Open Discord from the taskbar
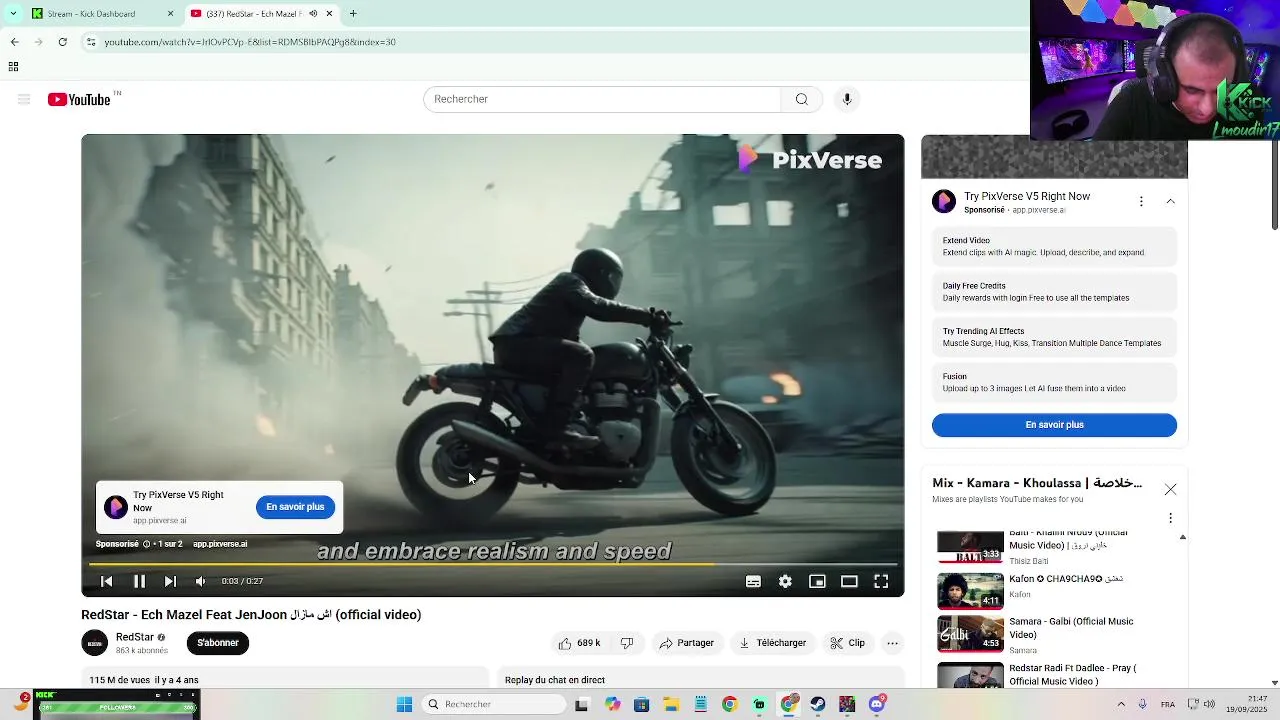Screen dimensions: 1280x720 (x=877, y=704)
